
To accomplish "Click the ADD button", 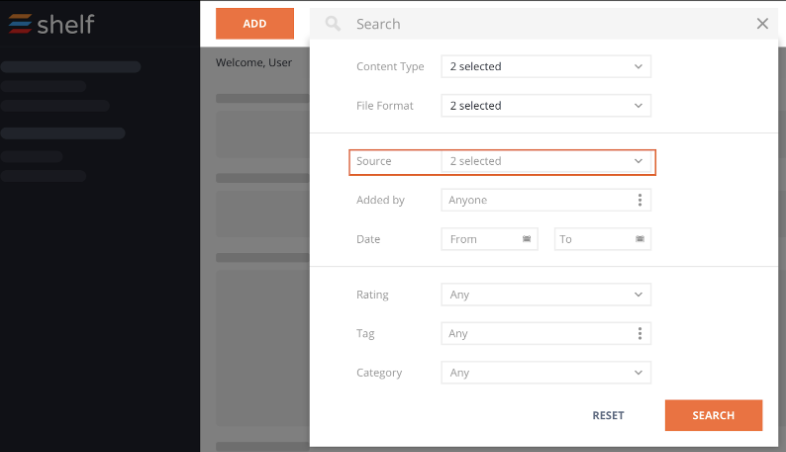I will (x=255, y=24).
